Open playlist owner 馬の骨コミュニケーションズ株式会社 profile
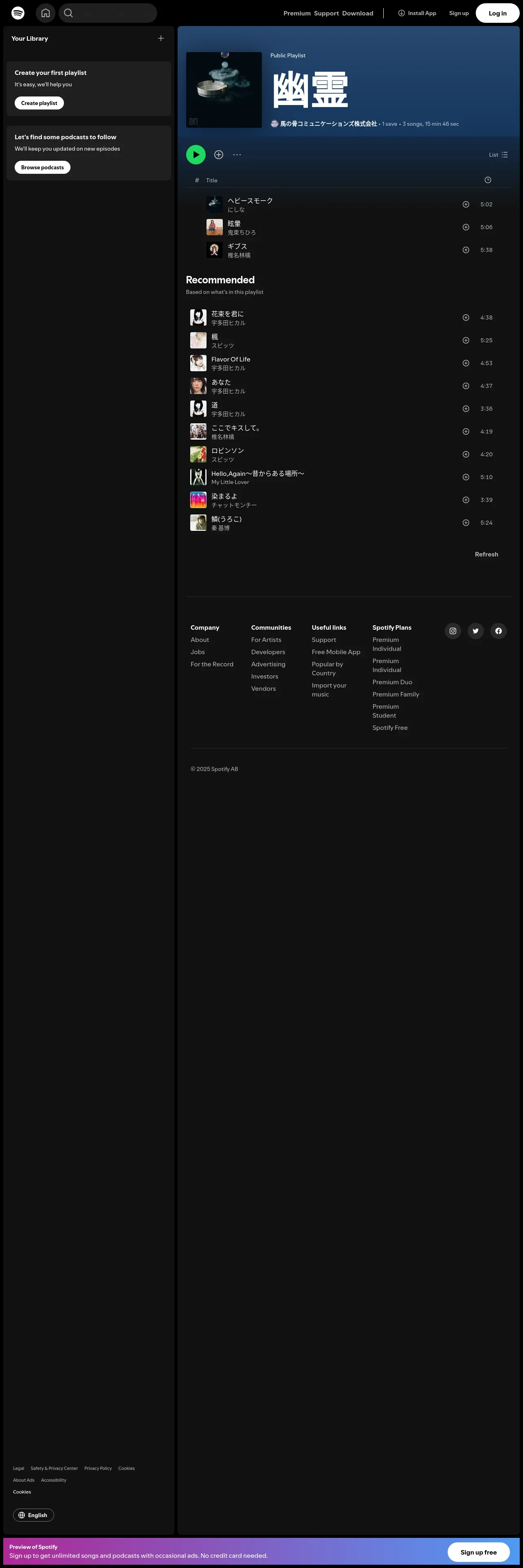 tap(328, 124)
